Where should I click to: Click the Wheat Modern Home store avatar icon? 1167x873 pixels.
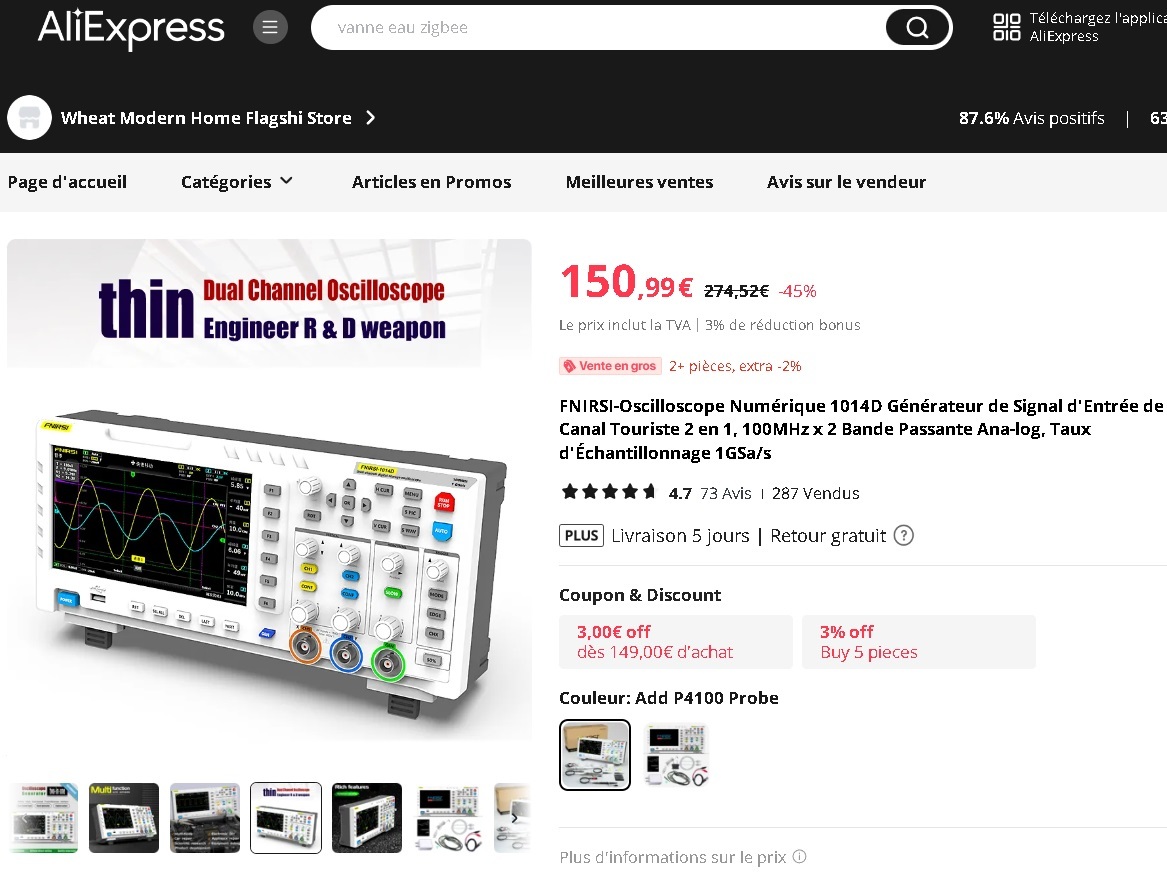click(x=29, y=118)
